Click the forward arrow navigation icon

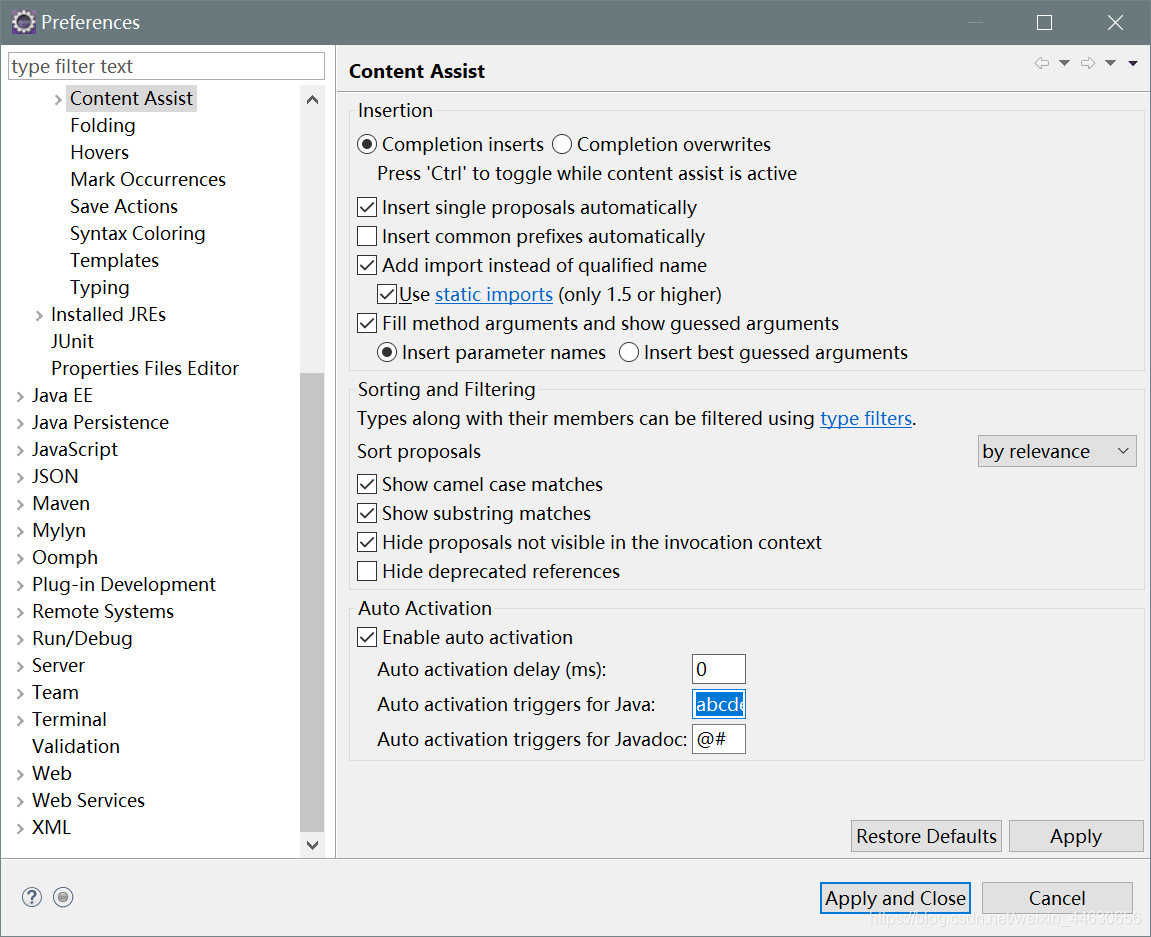pos(1088,63)
